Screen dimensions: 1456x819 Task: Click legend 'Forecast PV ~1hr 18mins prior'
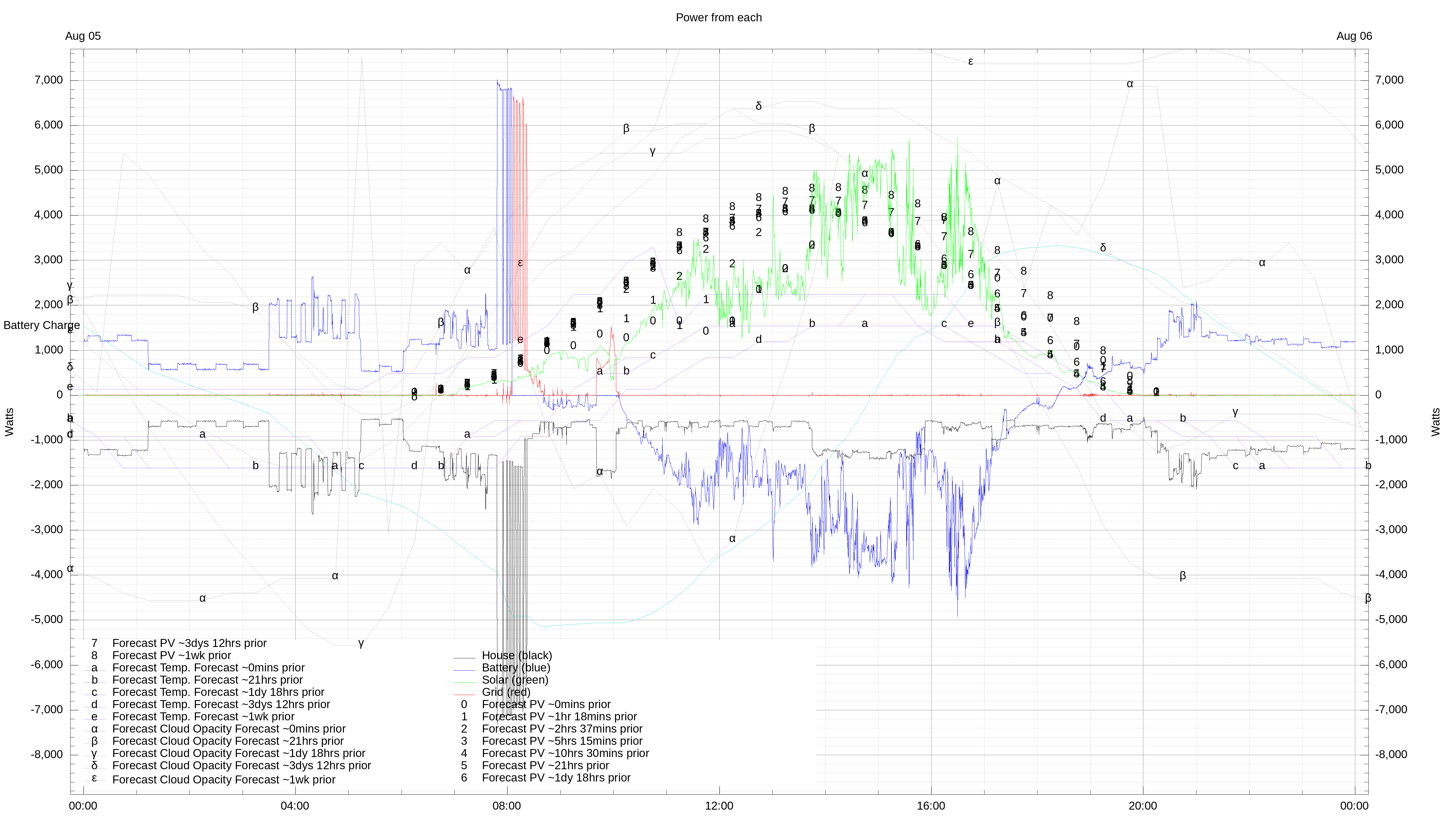[x=559, y=717]
